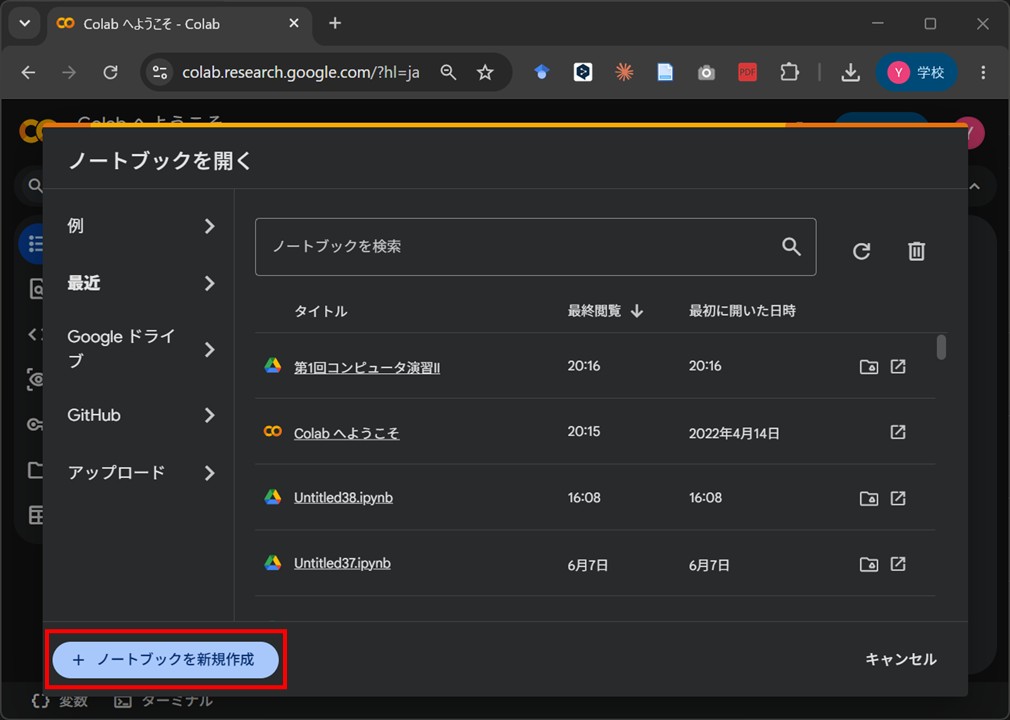
Task: Close the Colab へようこそ browser tab
Action: pyautogui.click(x=294, y=23)
